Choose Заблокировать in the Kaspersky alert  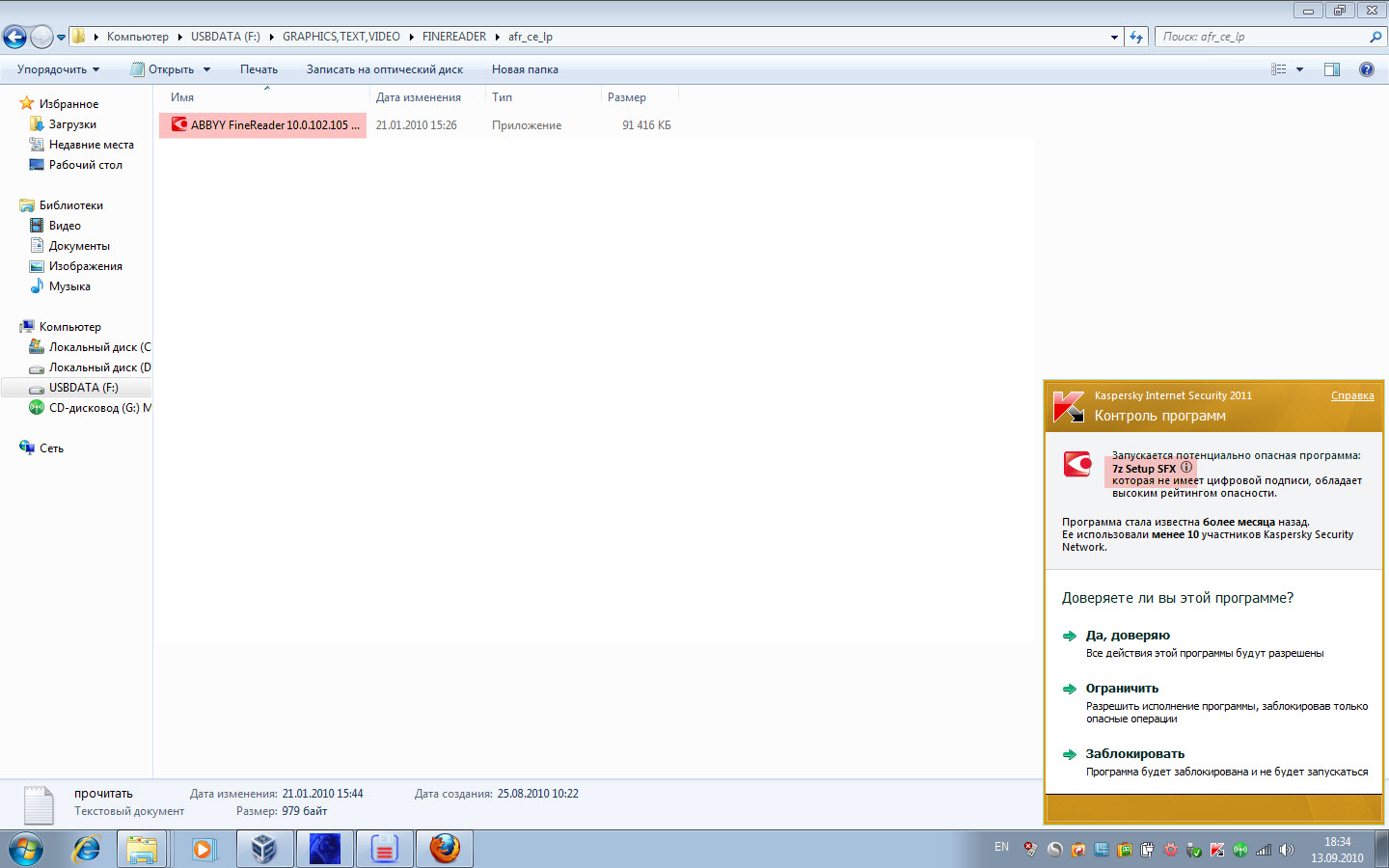click(1135, 754)
